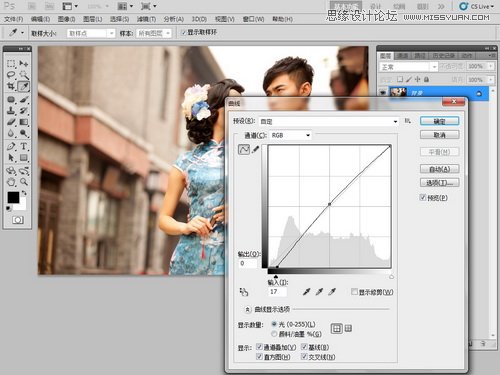Select the Light (0-255) radio option
The image size is (500, 375).
274,324
